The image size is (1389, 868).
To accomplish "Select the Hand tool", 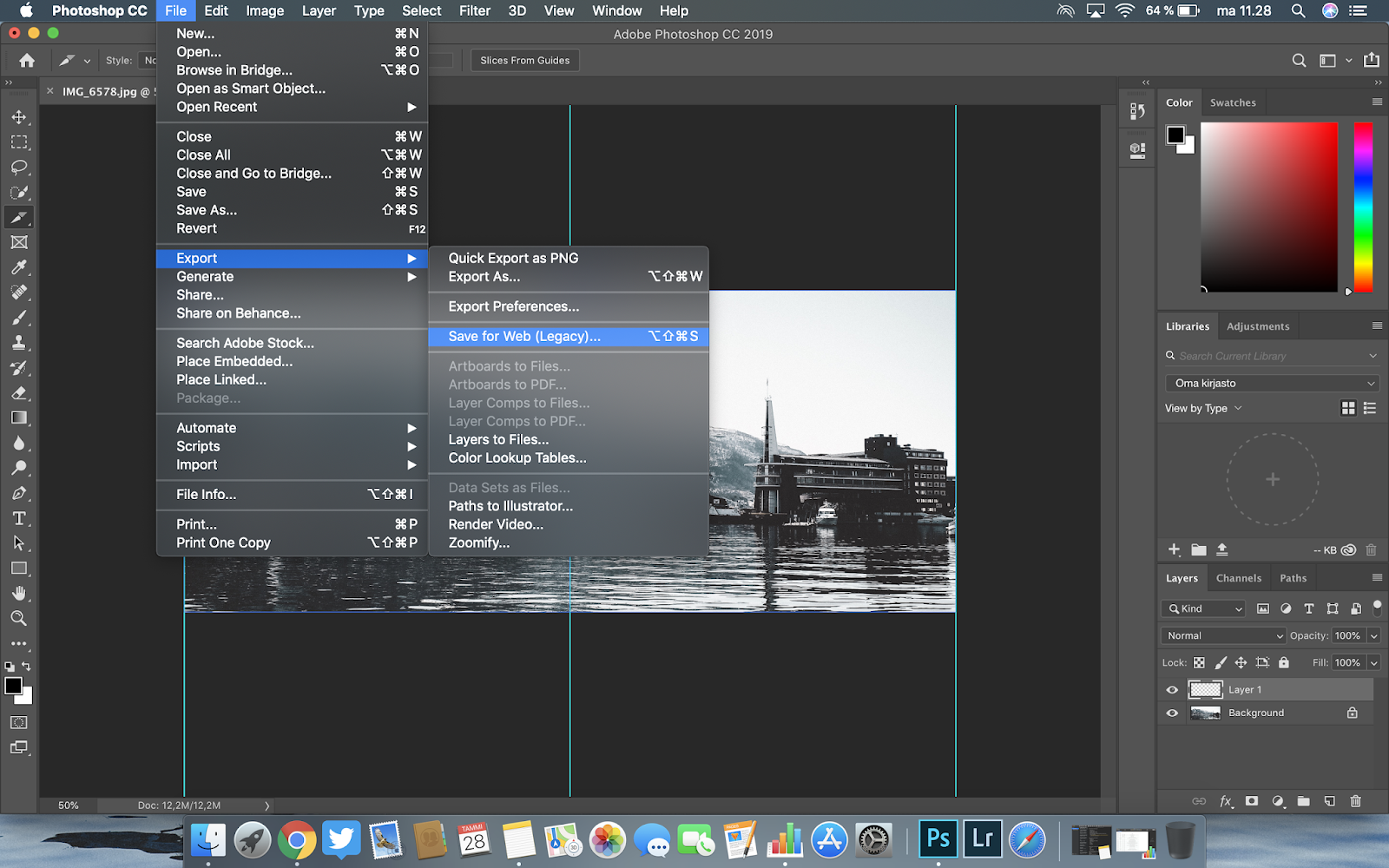I will [19, 594].
